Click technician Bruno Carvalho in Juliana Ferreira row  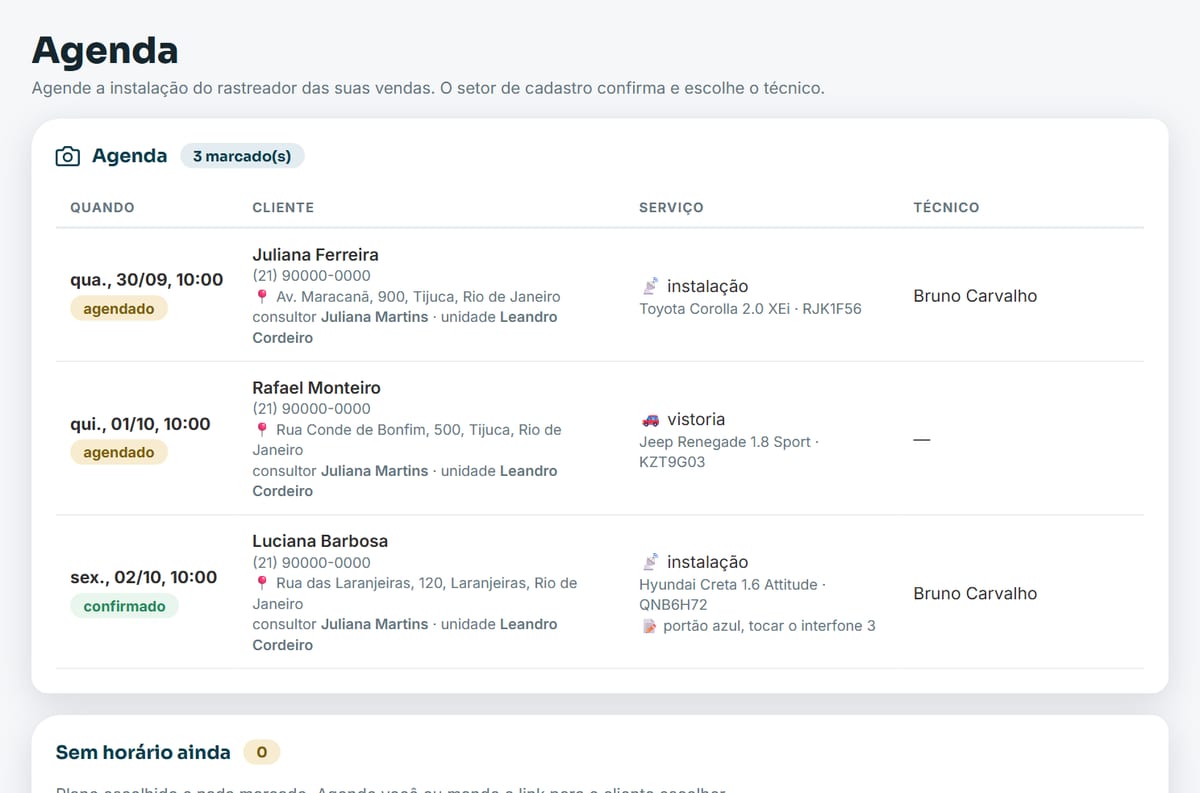(x=975, y=296)
